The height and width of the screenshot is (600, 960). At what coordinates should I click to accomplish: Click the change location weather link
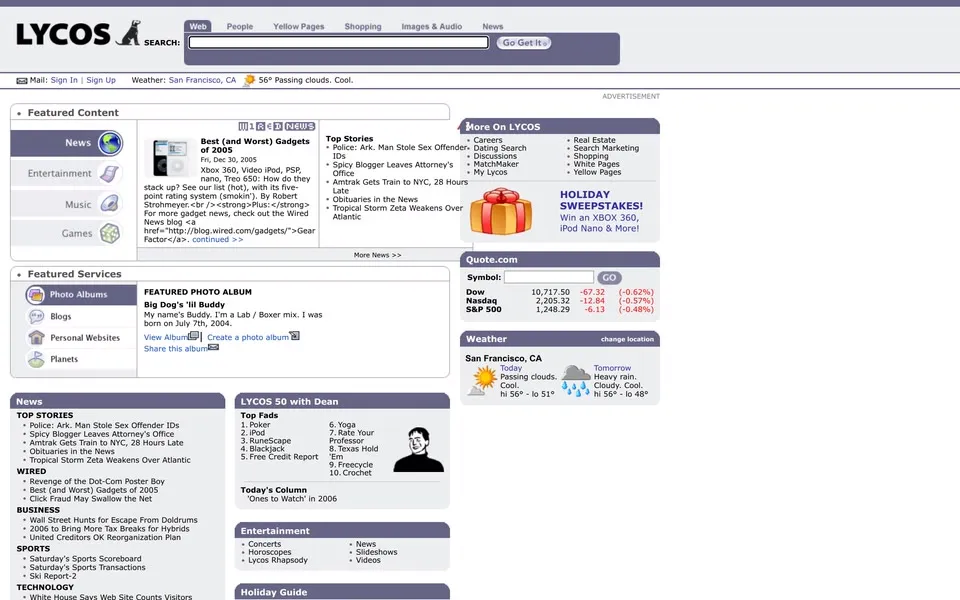point(627,339)
